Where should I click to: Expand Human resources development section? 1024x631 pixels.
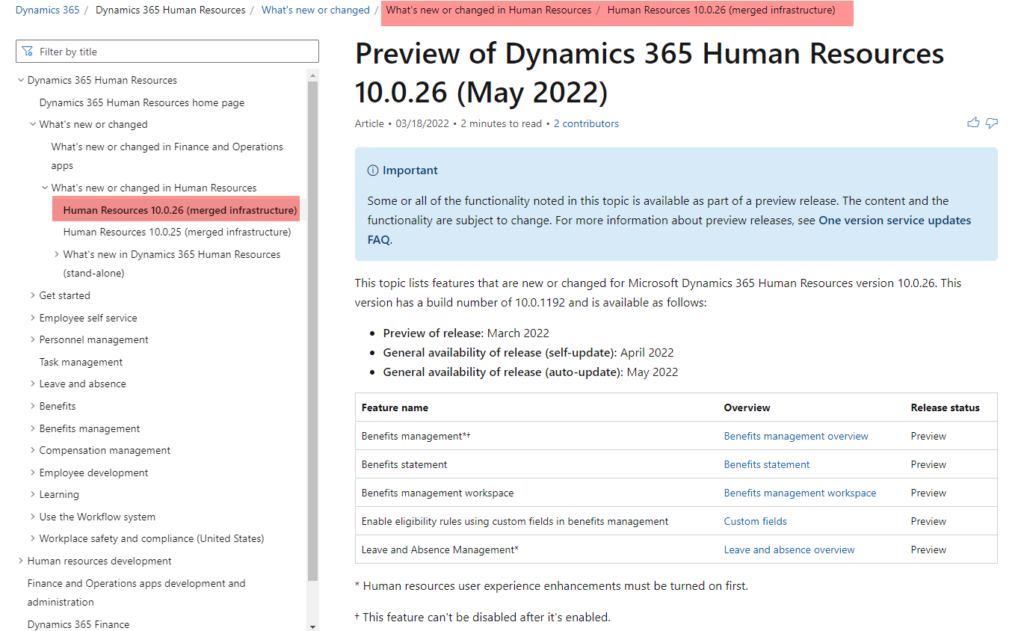(x=21, y=560)
